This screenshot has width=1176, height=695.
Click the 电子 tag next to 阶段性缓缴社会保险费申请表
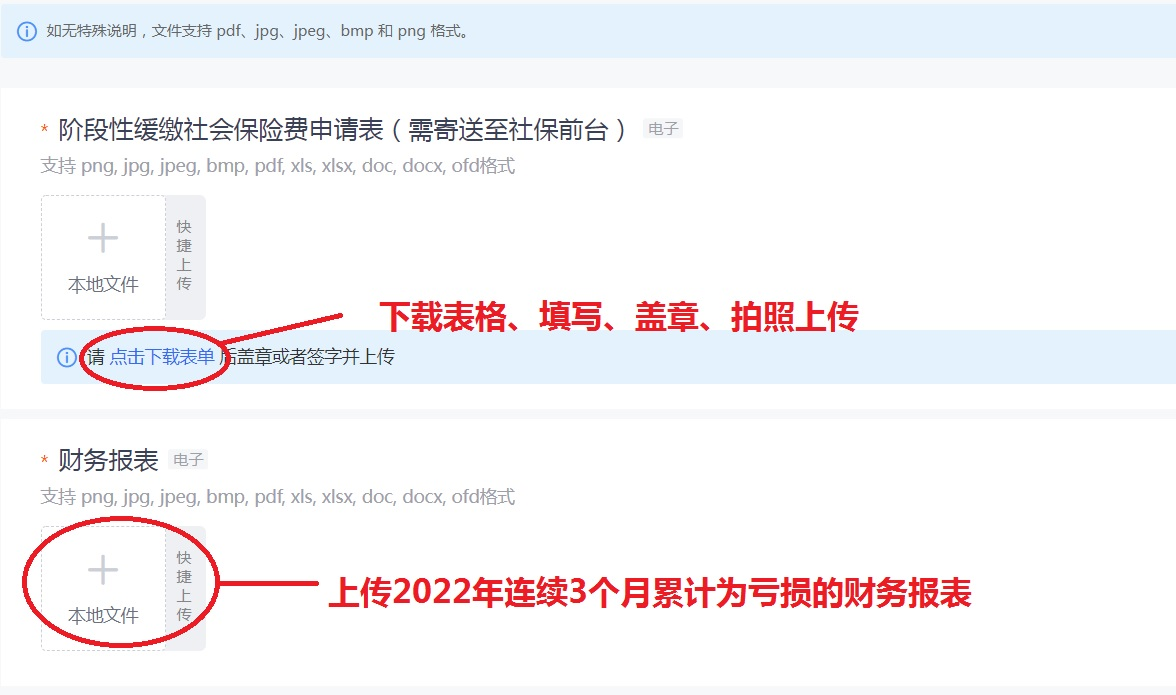click(663, 129)
